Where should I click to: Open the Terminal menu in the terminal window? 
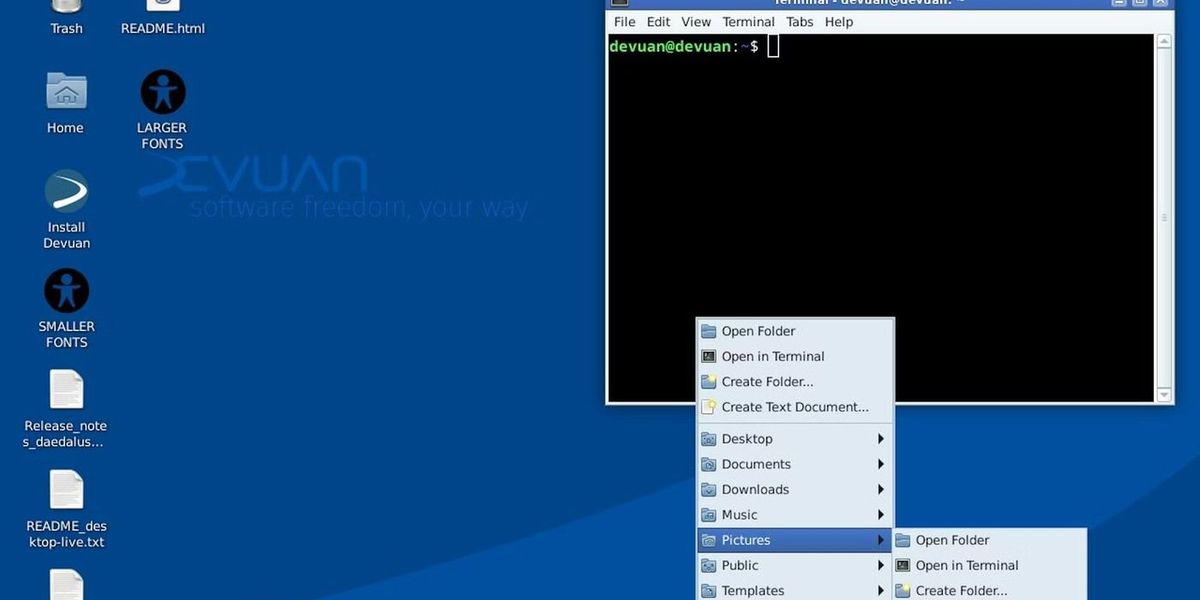coord(748,21)
